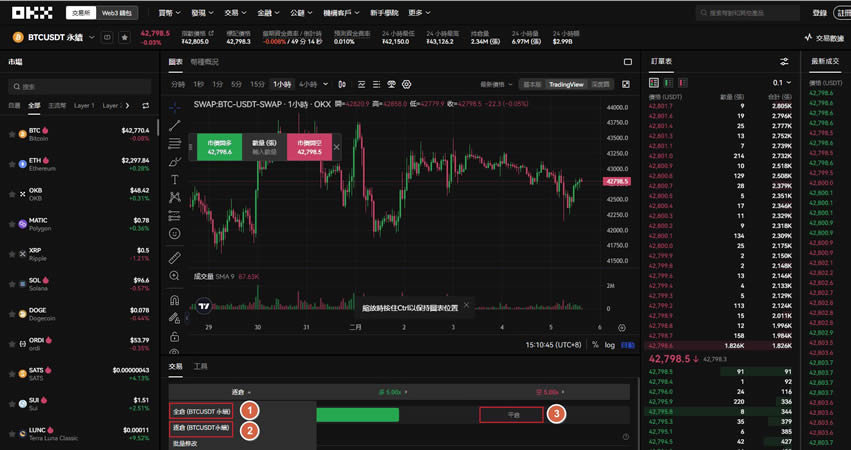Image resolution: width=851 pixels, height=450 pixels.
Task: Click the candlestick chart style icon
Action: tap(342, 85)
